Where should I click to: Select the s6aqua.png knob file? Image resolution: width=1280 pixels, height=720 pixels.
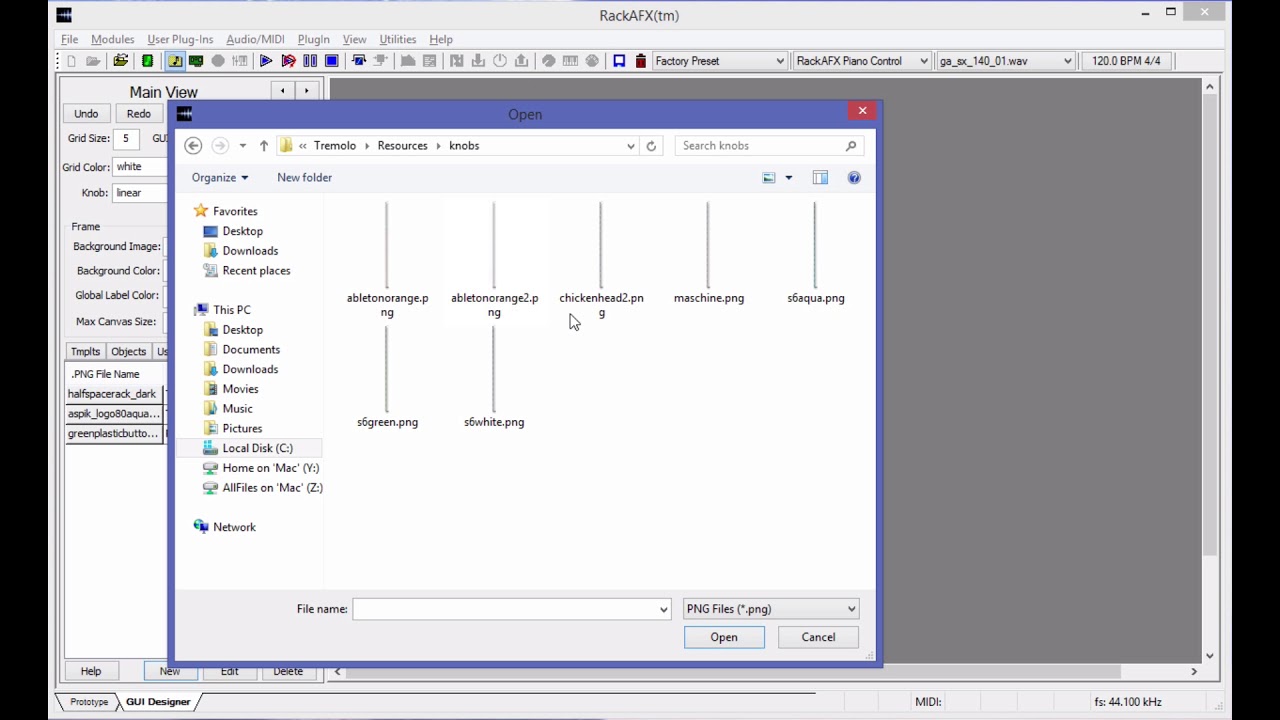816,254
